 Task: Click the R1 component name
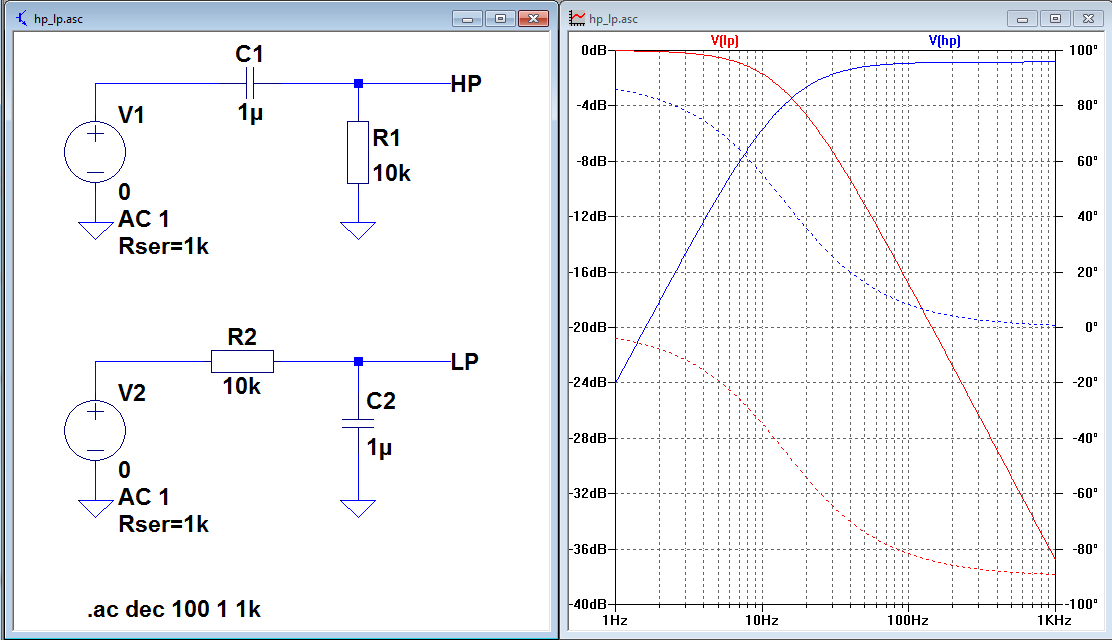[x=387, y=138]
